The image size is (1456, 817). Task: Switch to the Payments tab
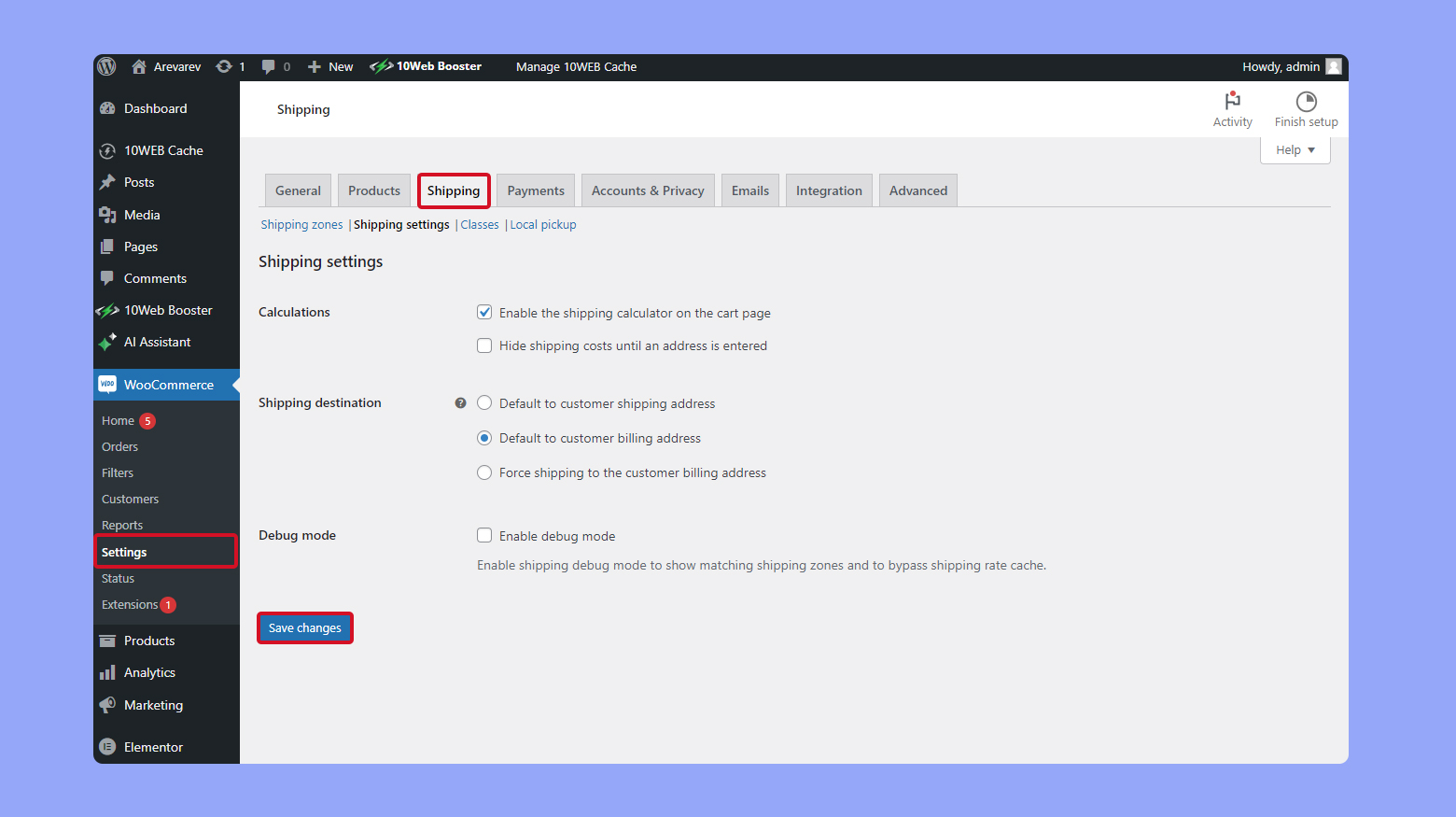(535, 190)
